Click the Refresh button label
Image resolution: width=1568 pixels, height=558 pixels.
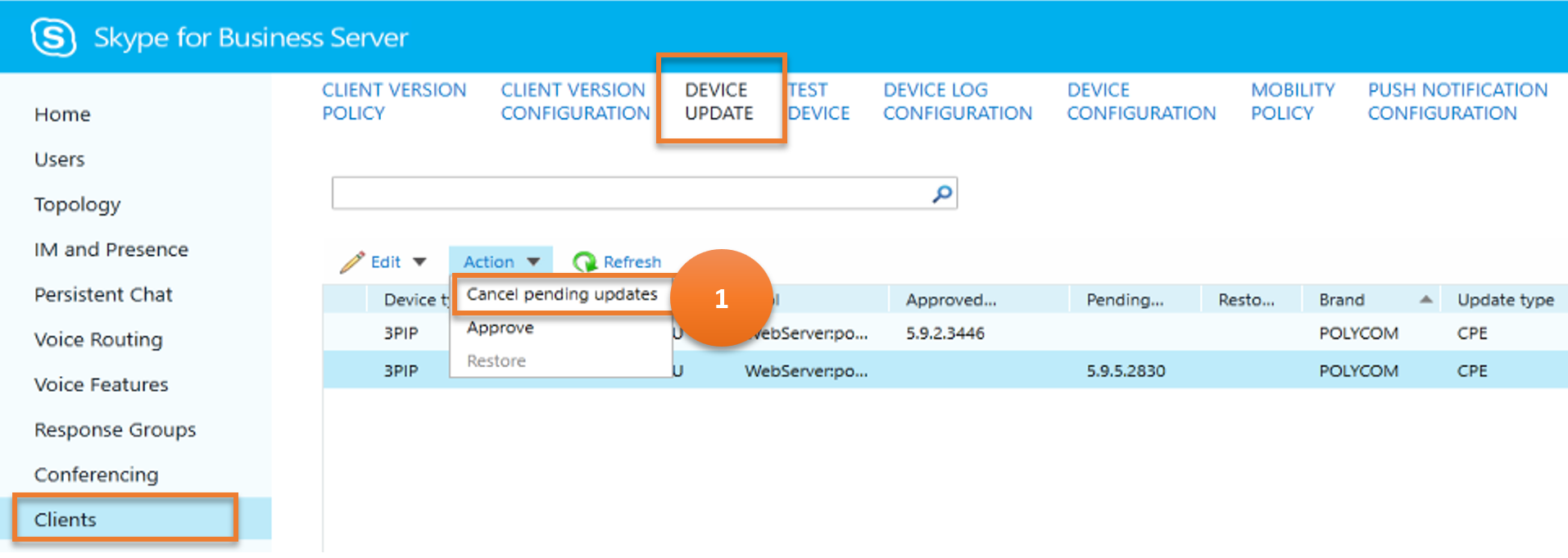(632, 262)
